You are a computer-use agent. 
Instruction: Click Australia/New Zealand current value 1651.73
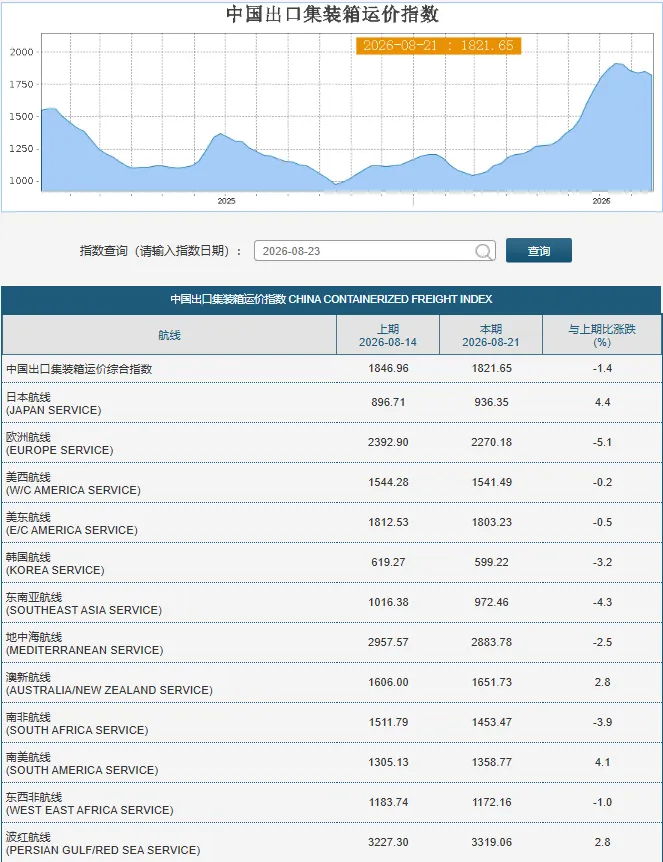[491, 682]
